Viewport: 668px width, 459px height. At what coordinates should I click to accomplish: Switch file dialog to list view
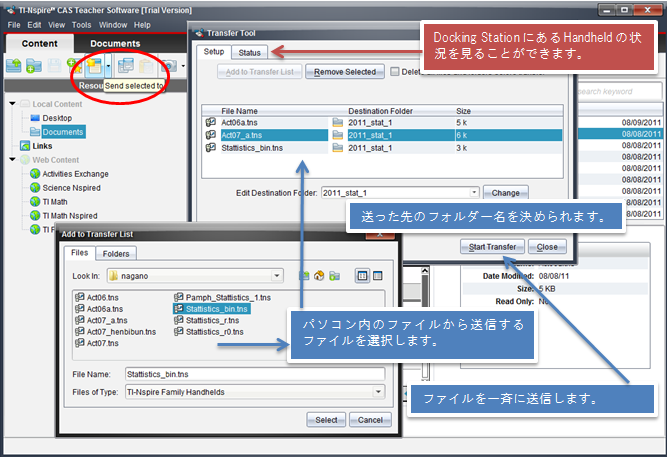point(363,276)
